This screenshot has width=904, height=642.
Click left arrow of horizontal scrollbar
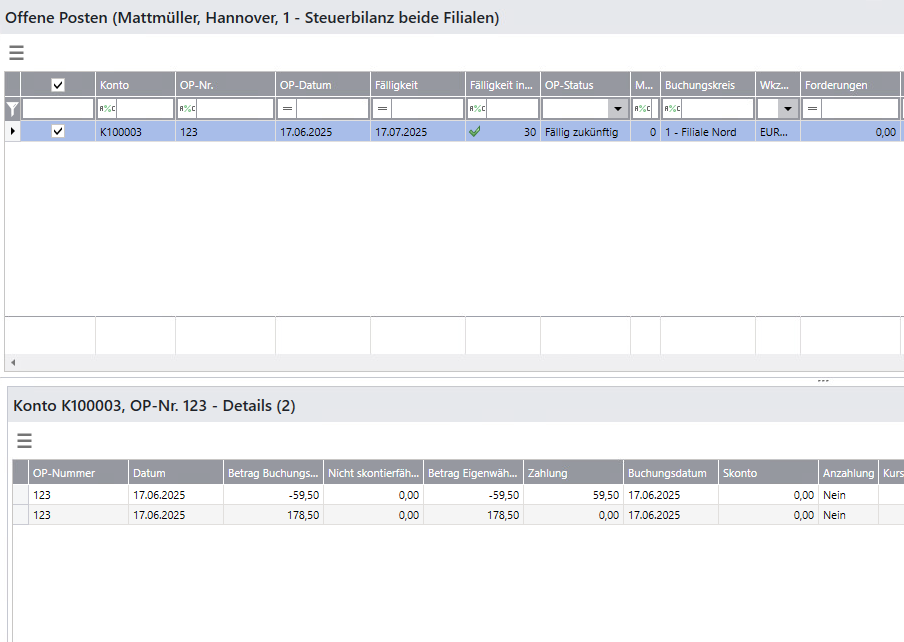point(11,362)
